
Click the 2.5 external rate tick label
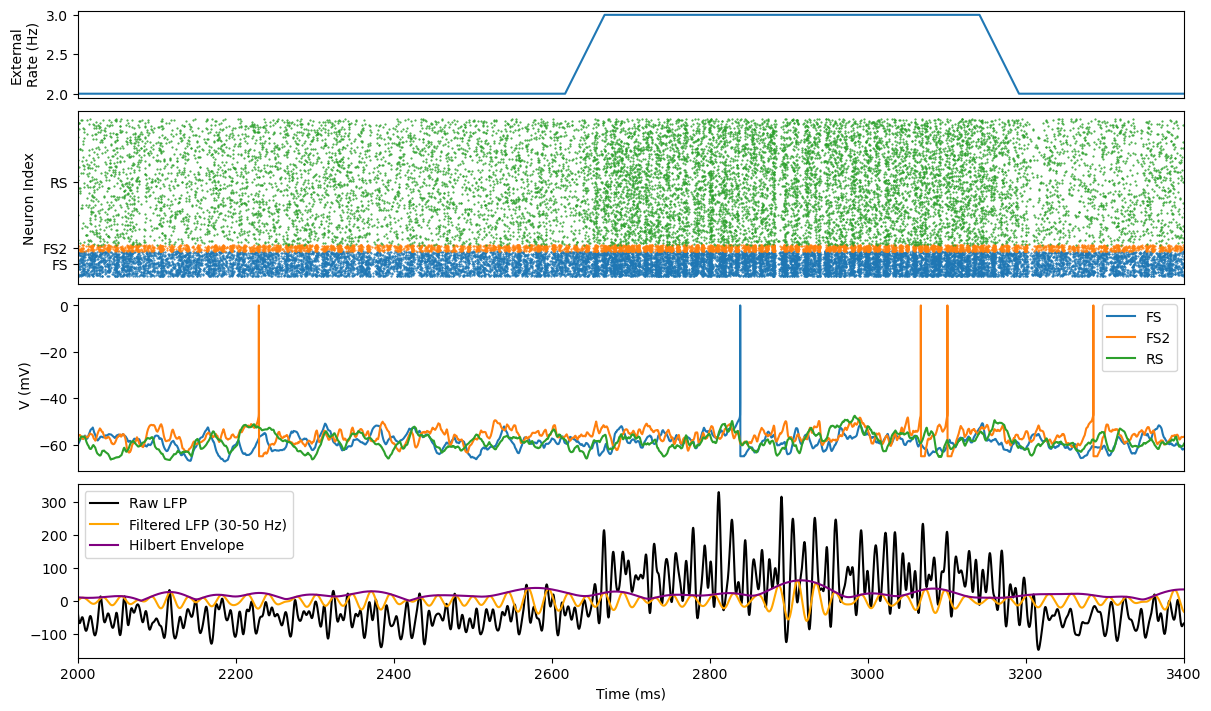58,55
